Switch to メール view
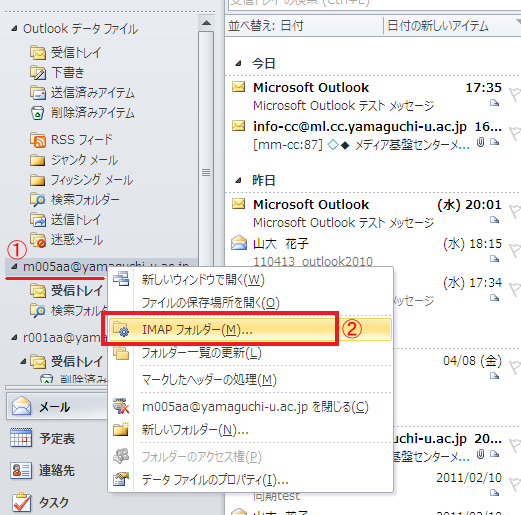The height and width of the screenshot is (515, 521). click(x=57, y=406)
